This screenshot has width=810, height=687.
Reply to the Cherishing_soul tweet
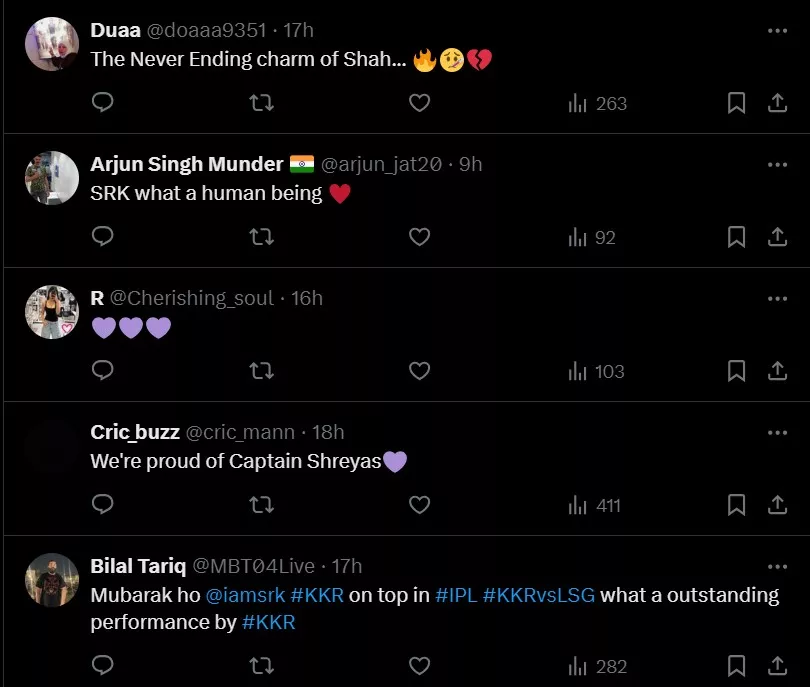point(102,371)
